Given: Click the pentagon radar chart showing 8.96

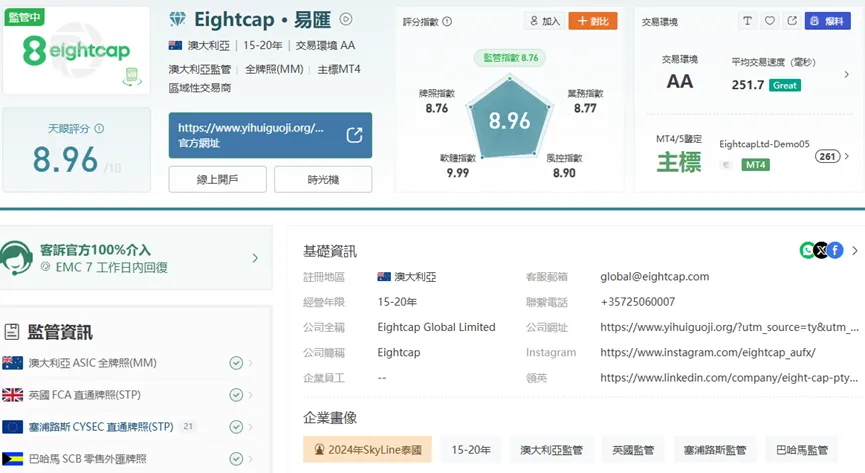Looking at the screenshot, I should [x=509, y=118].
